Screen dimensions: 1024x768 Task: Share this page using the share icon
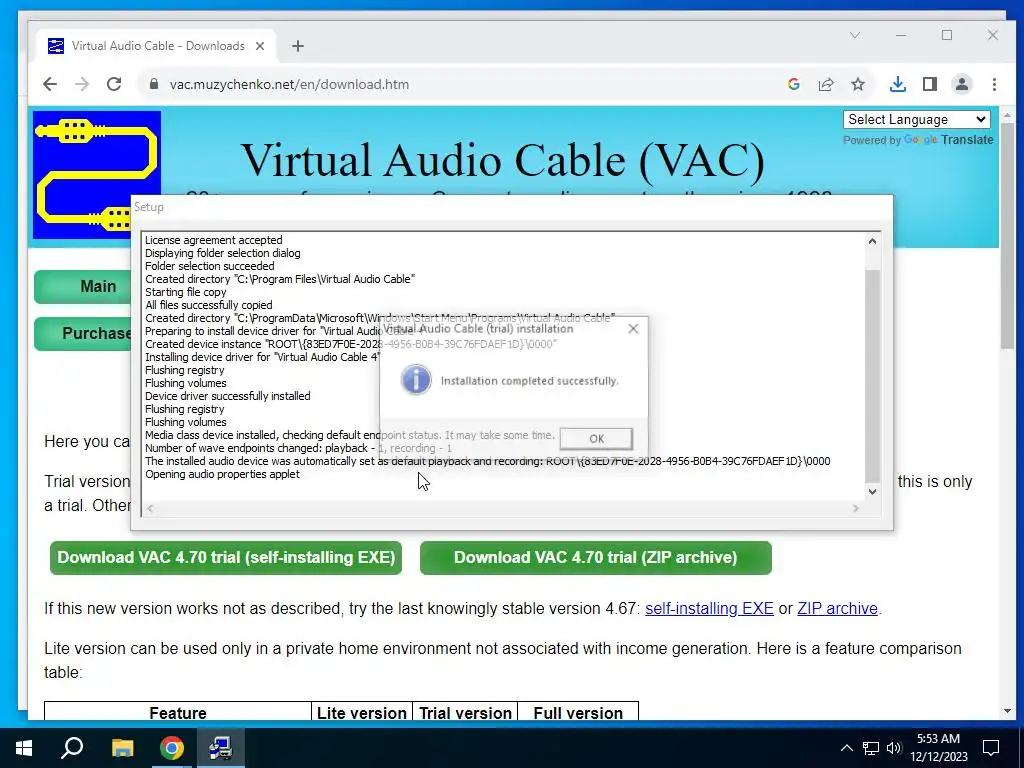coord(825,84)
